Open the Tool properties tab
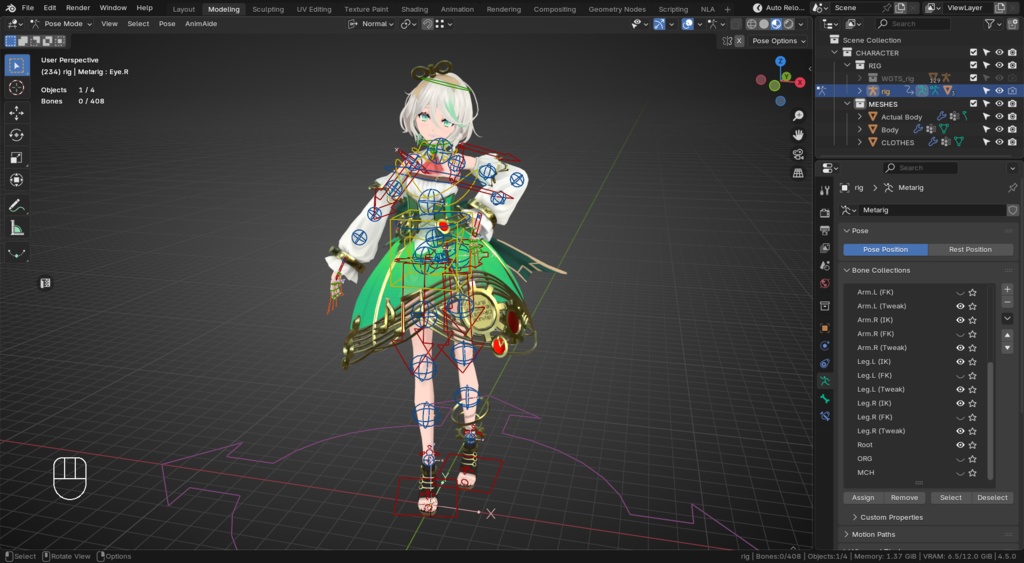The height and width of the screenshot is (563, 1024). pyautogui.click(x=825, y=190)
